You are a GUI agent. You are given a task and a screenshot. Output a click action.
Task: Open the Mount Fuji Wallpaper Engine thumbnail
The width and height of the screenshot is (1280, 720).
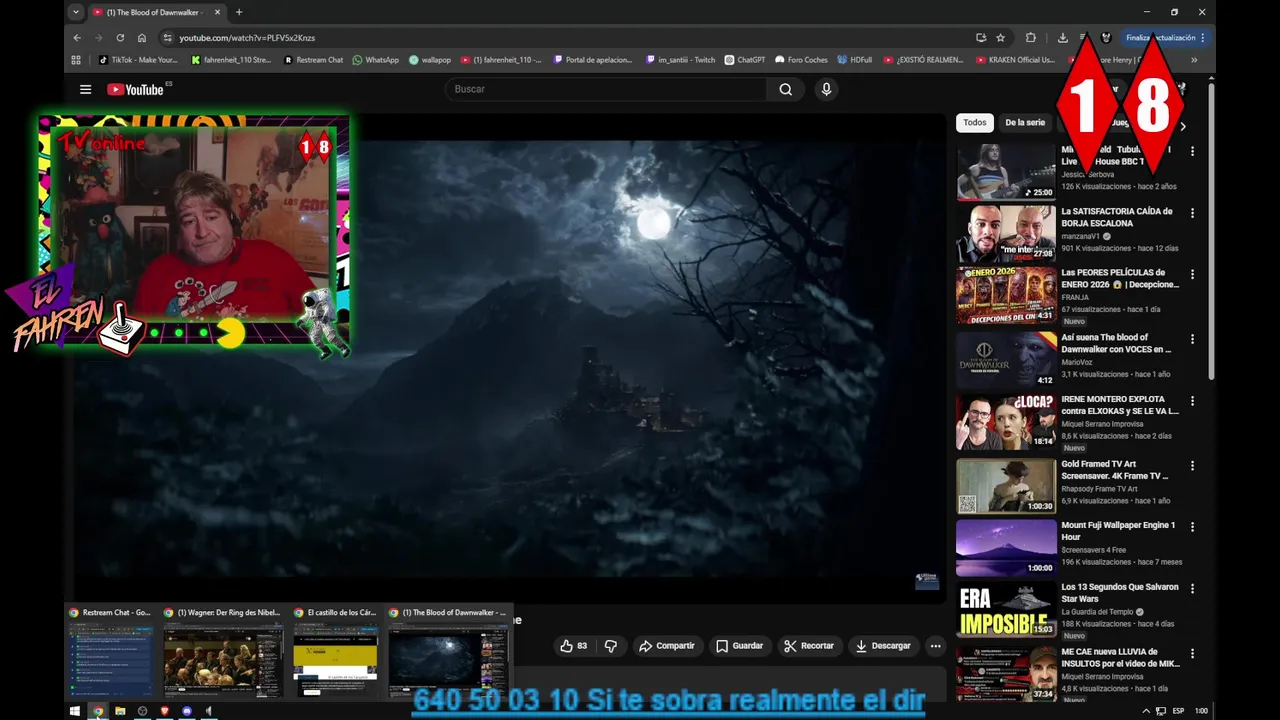[1006, 547]
